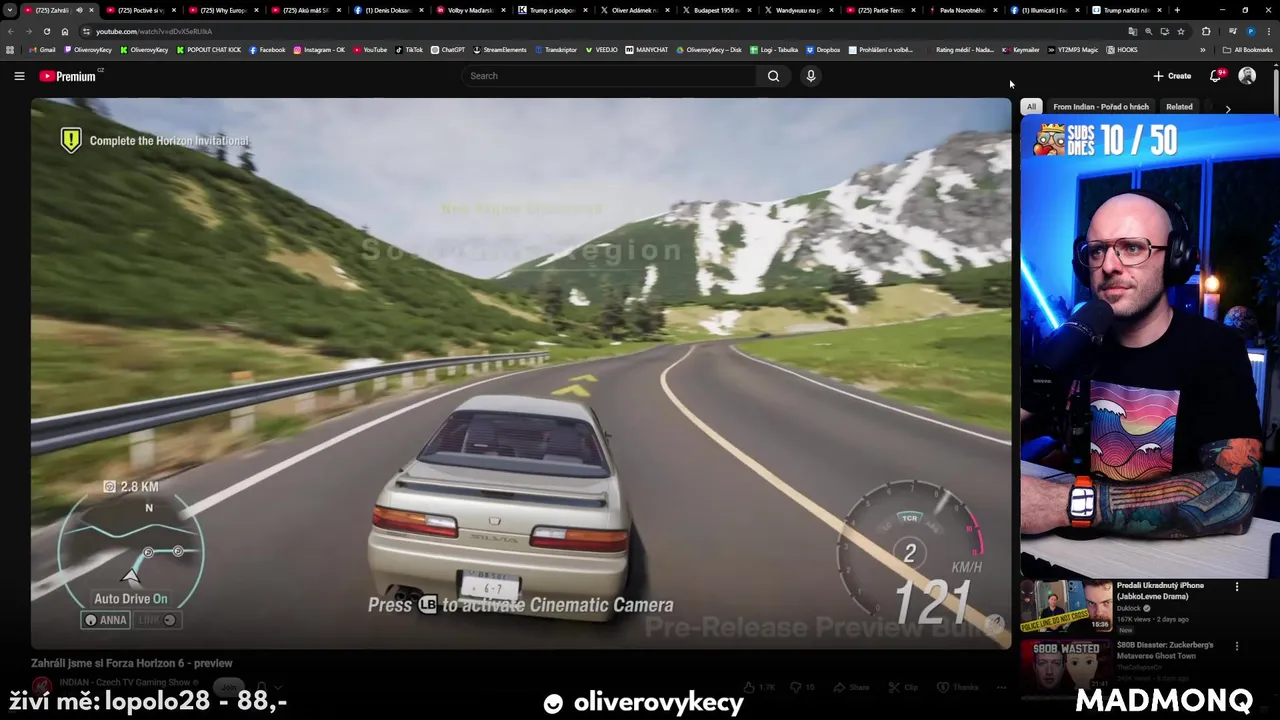This screenshot has height=720, width=1280.
Task: Start voice search with microphone icon
Action: click(811, 76)
